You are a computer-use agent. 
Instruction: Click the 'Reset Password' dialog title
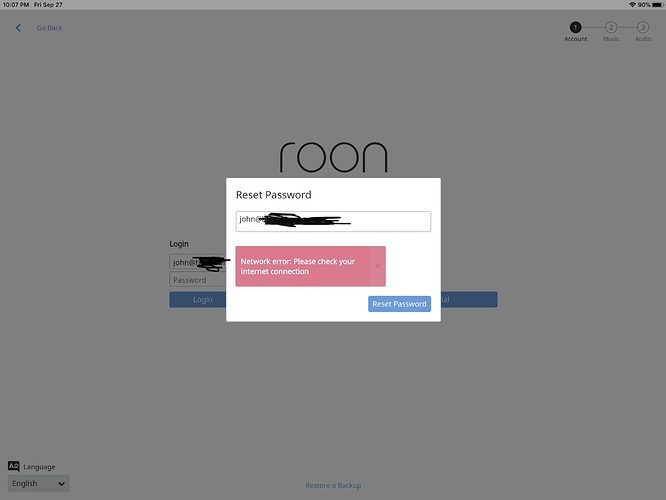click(274, 195)
